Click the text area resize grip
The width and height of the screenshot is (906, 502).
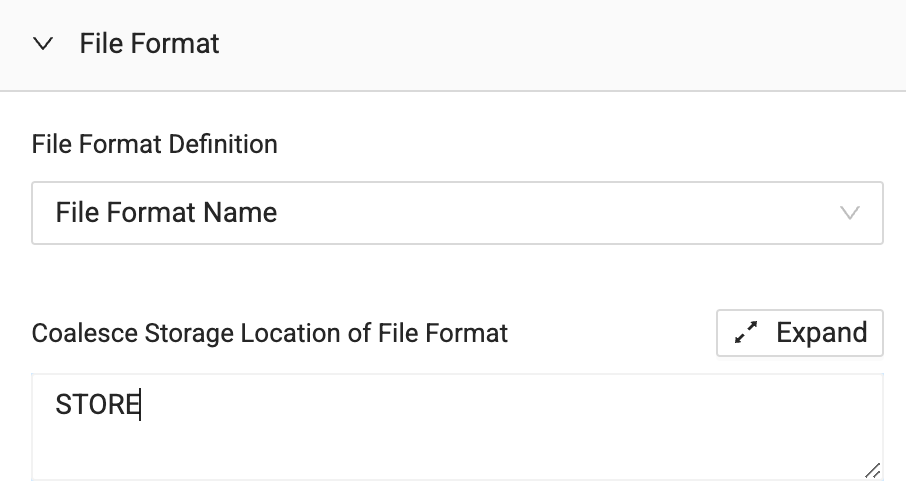coord(872,469)
